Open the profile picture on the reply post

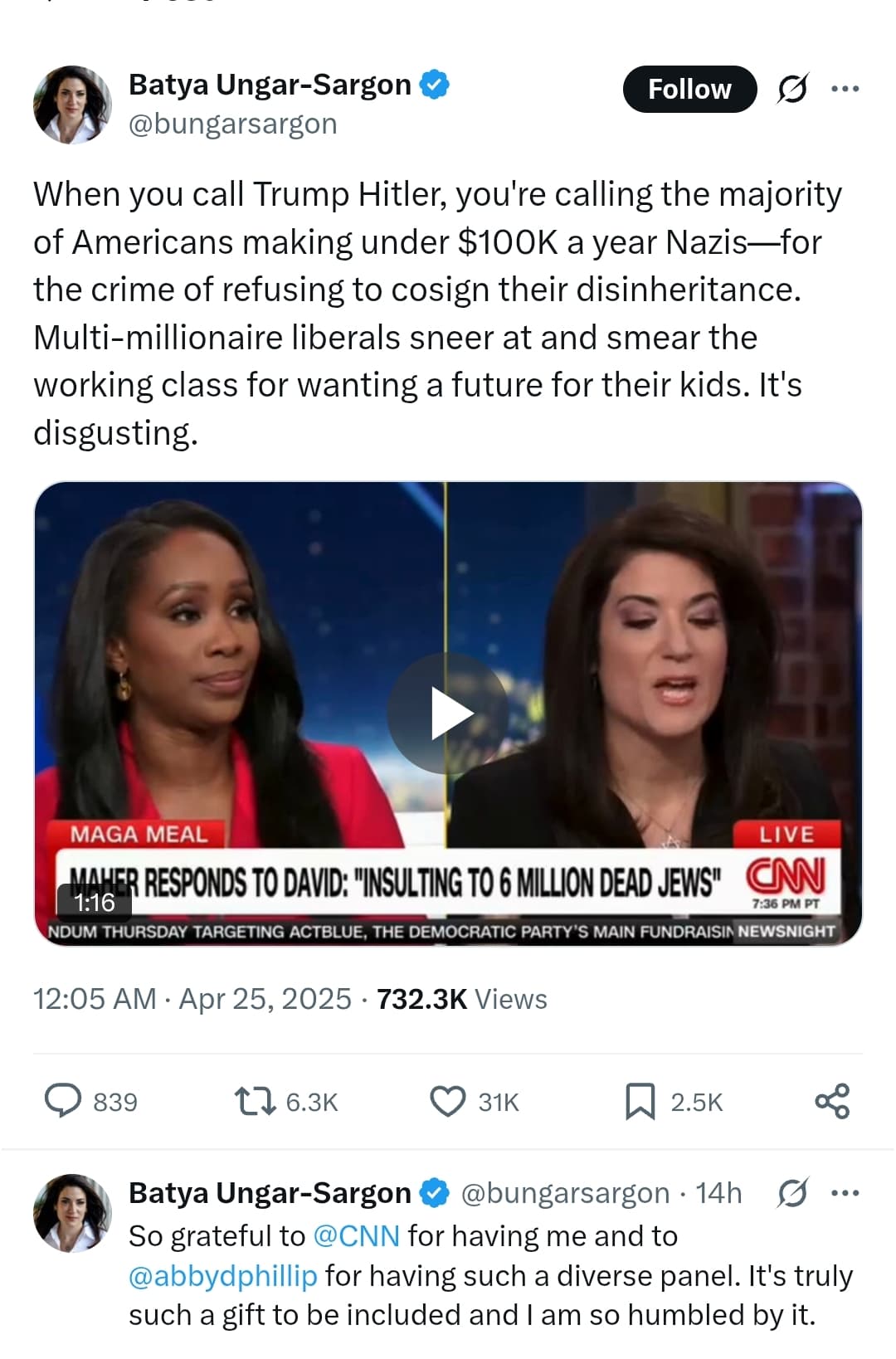[x=72, y=1213]
